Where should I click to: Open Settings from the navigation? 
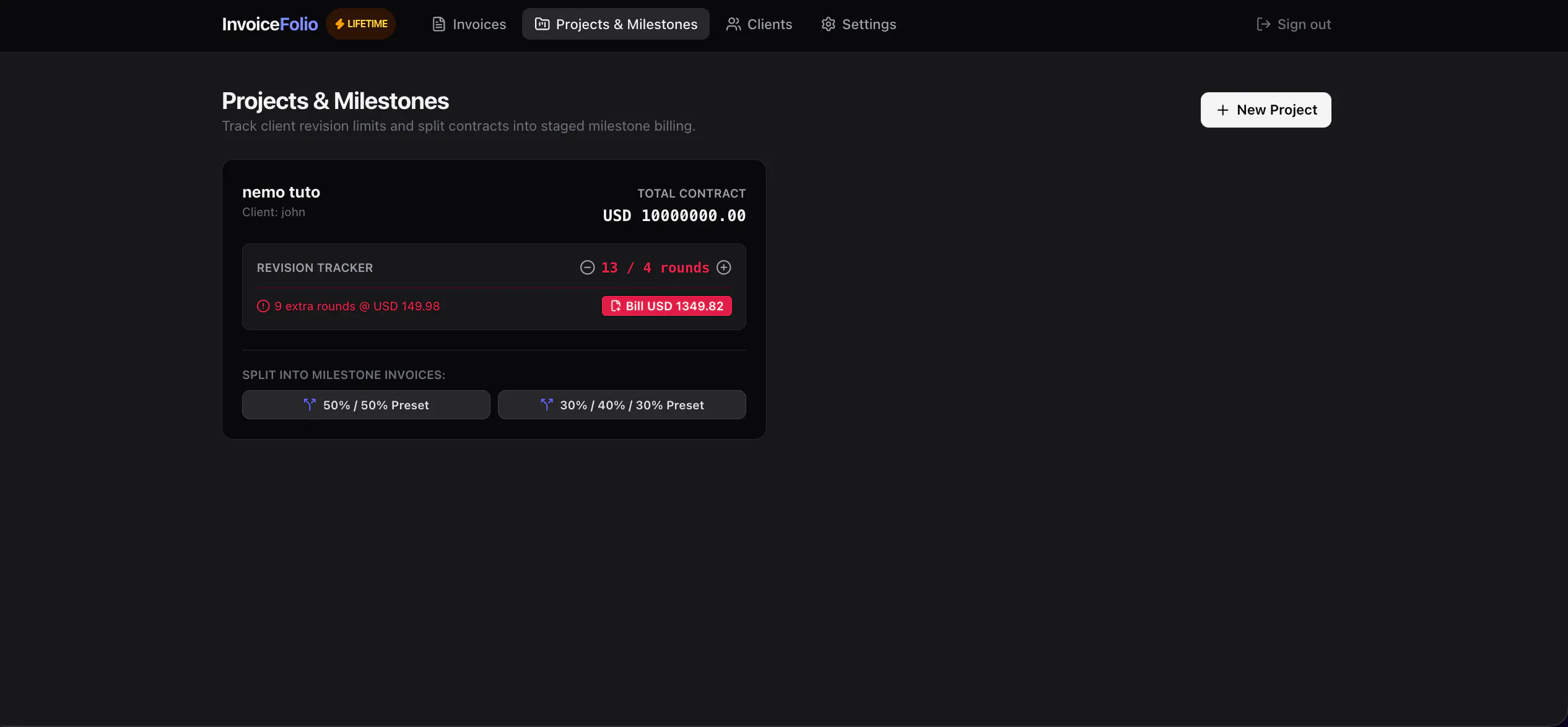coord(858,24)
